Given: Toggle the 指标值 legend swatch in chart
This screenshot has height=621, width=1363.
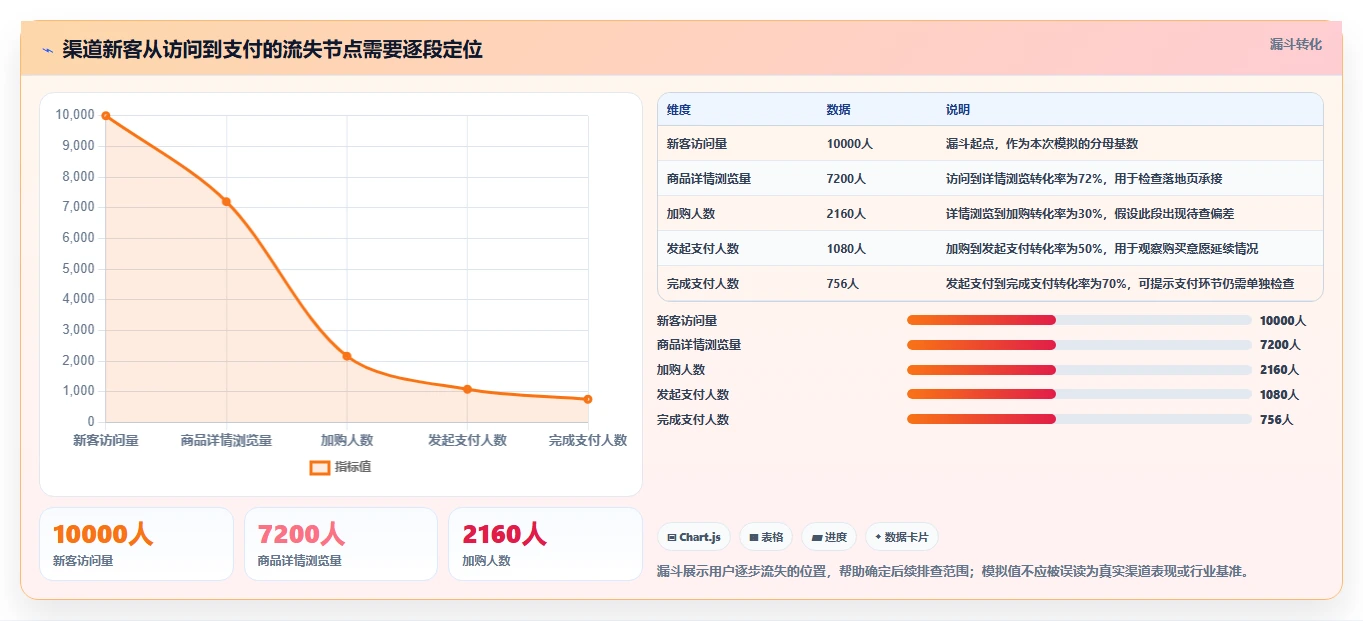Looking at the screenshot, I should [320, 467].
